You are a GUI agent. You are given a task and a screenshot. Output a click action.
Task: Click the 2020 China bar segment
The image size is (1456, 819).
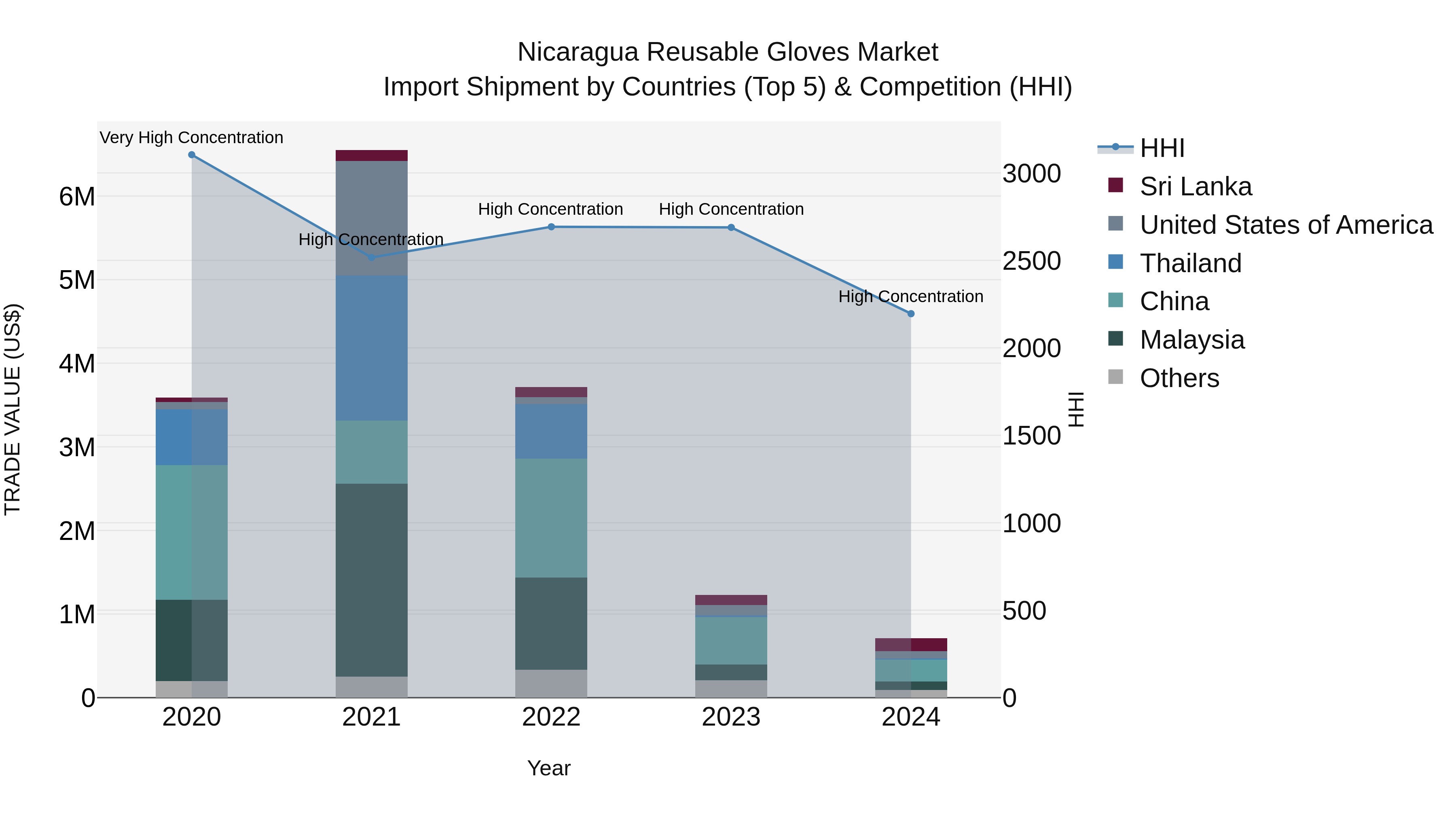[x=192, y=533]
